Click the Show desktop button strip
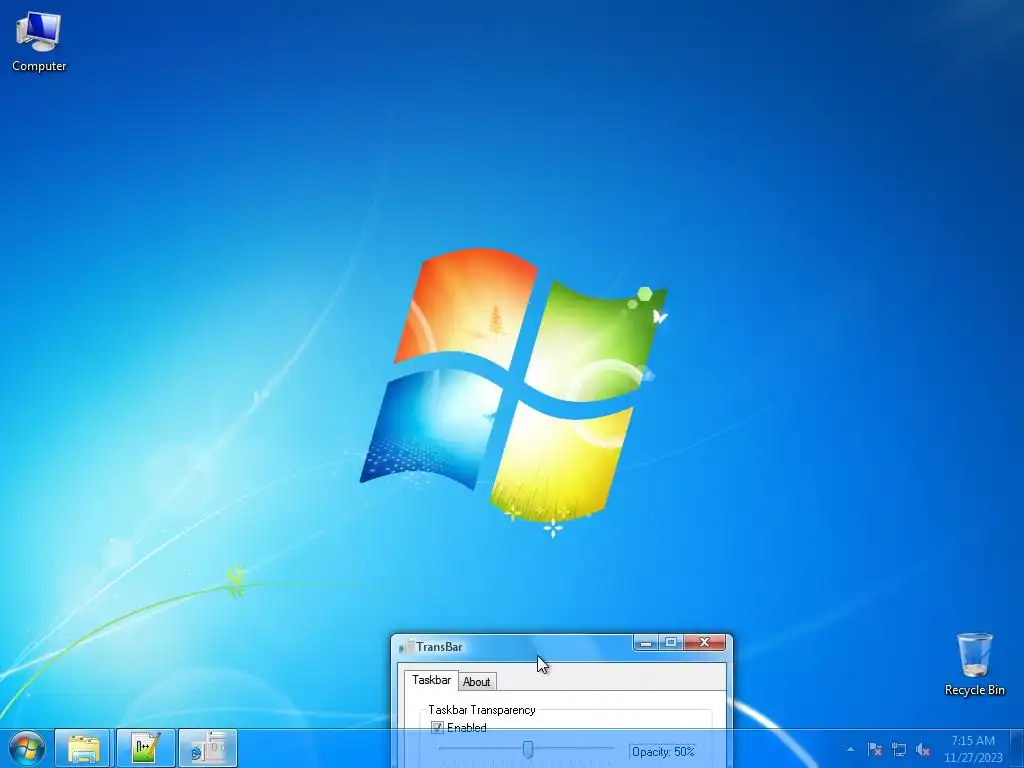 [x=1017, y=748]
